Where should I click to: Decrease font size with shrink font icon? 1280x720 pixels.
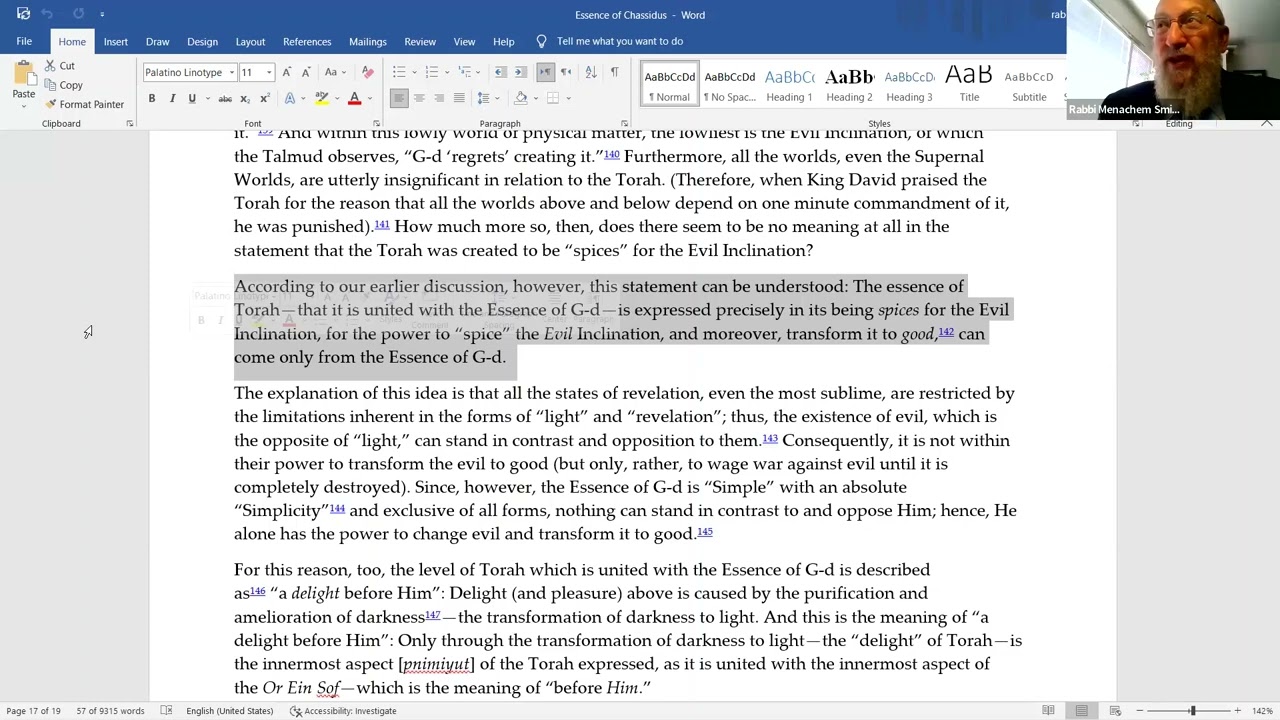pyautogui.click(x=305, y=72)
